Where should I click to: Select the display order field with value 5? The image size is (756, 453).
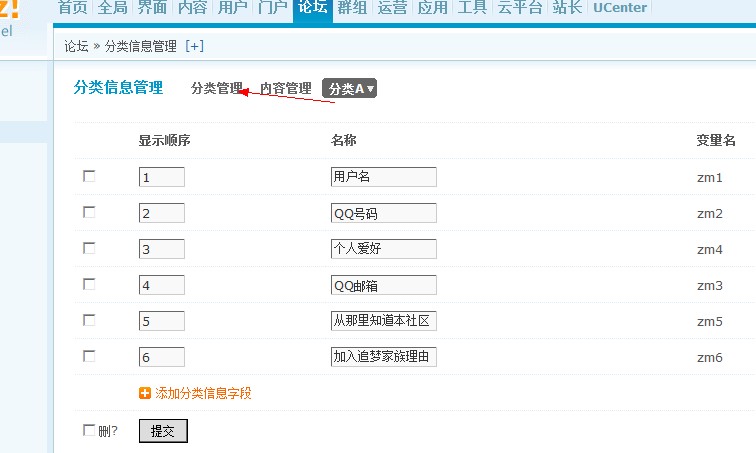(x=162, y=321)
